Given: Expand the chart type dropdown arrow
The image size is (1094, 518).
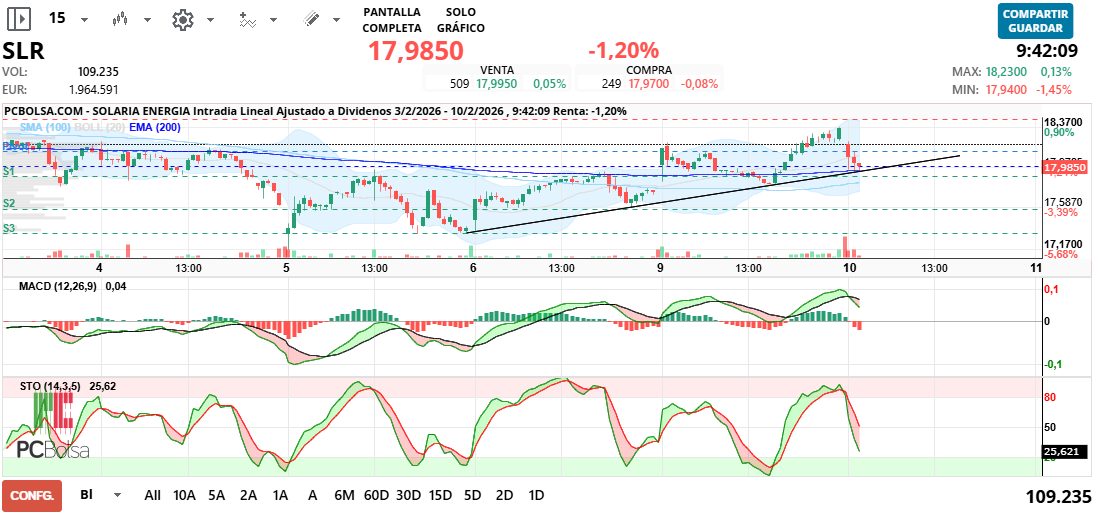Looking at the screenshot, I should click(x=148, y=20).
